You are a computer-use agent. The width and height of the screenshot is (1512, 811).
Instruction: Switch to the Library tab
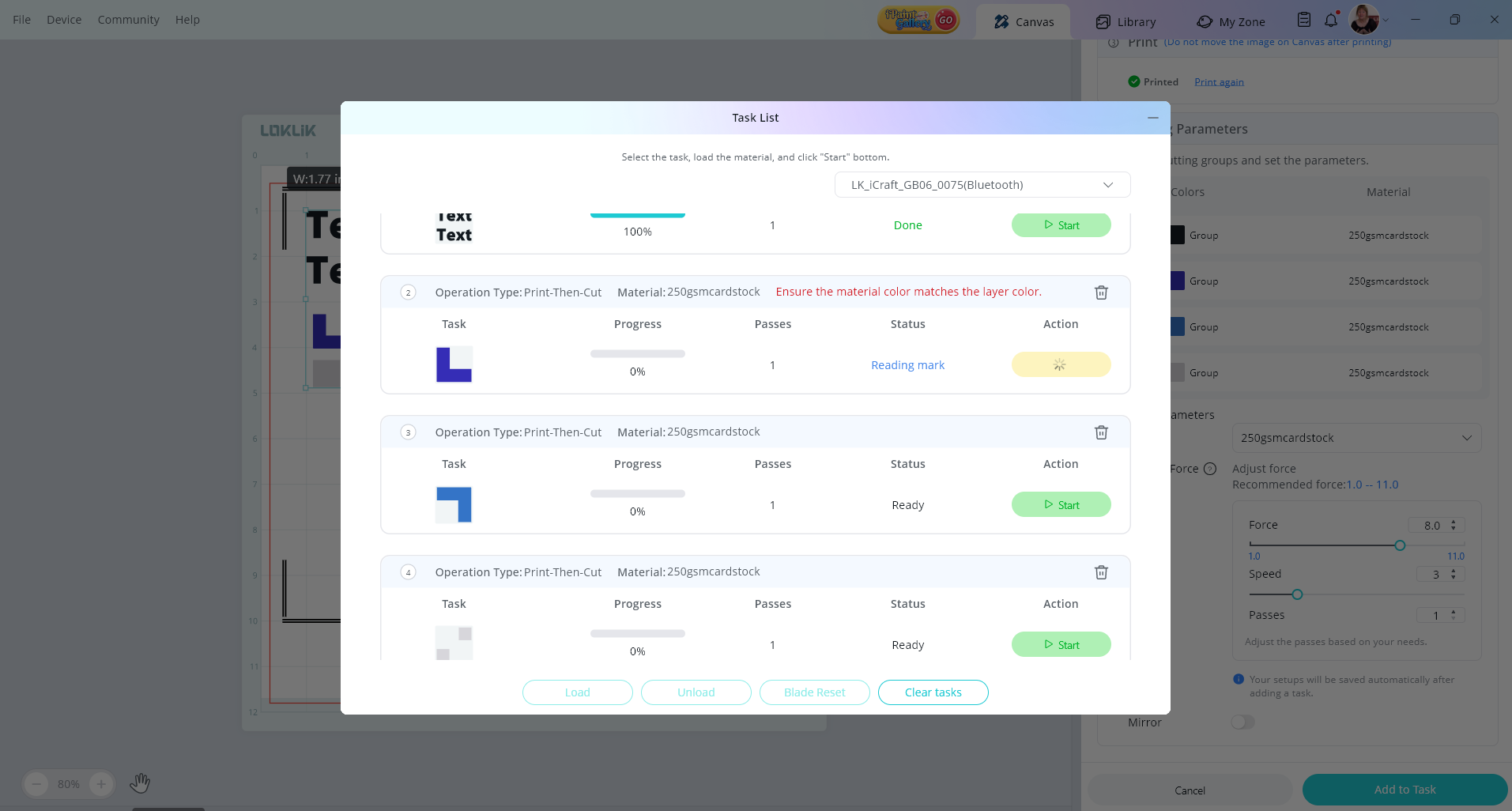tap(1126, 22)
